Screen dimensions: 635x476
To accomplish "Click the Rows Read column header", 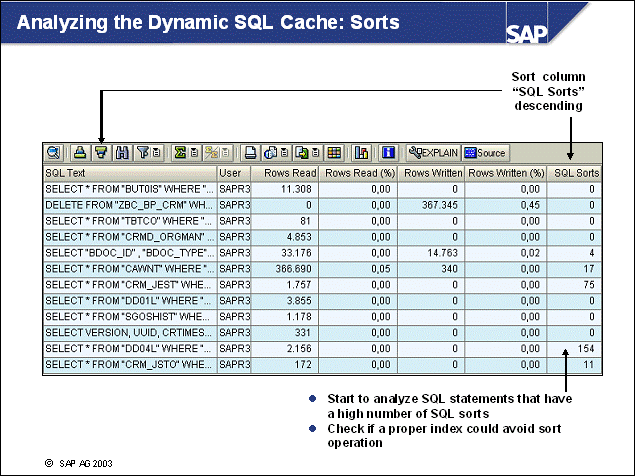I will point(283,173).
